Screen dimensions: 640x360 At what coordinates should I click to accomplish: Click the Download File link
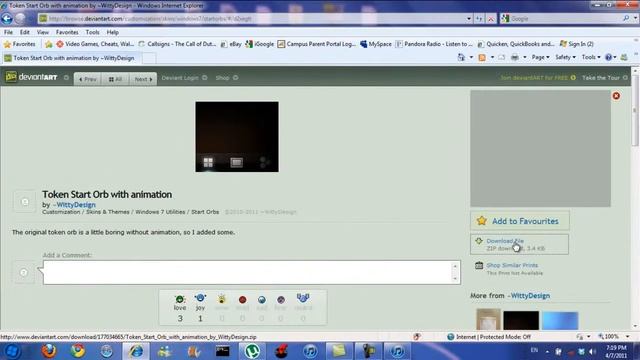[x=505, y=241]
